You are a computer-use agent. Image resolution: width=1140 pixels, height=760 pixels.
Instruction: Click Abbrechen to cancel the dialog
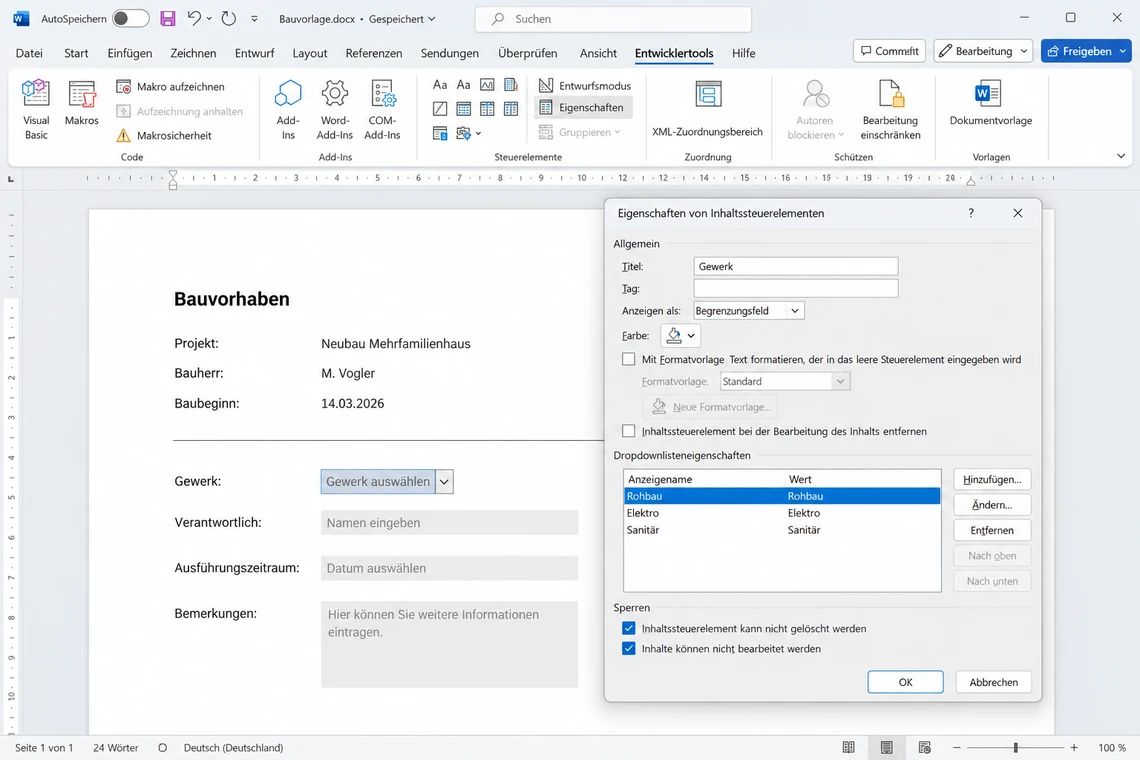993,682
